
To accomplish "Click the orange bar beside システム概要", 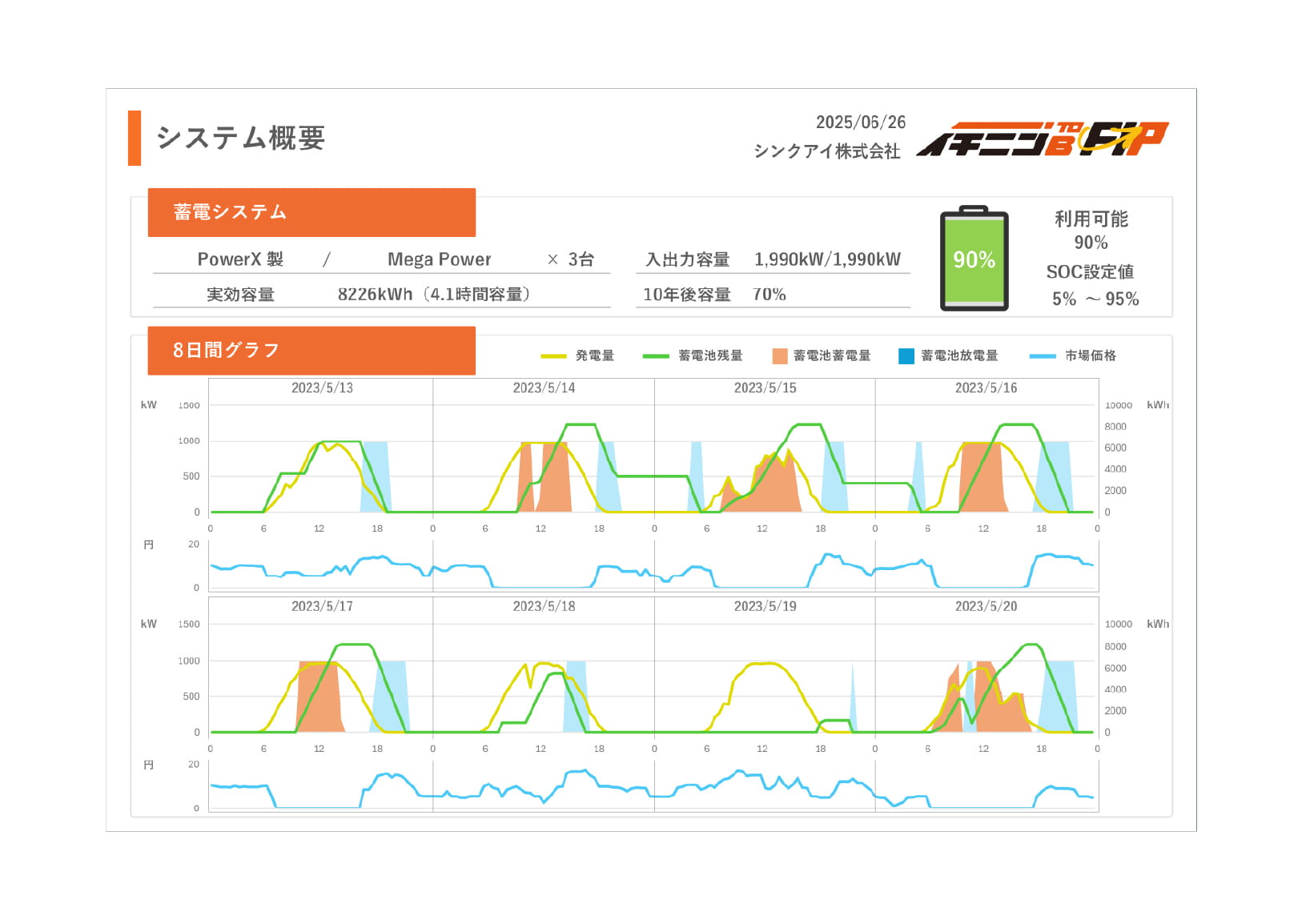I will [135, 138].
